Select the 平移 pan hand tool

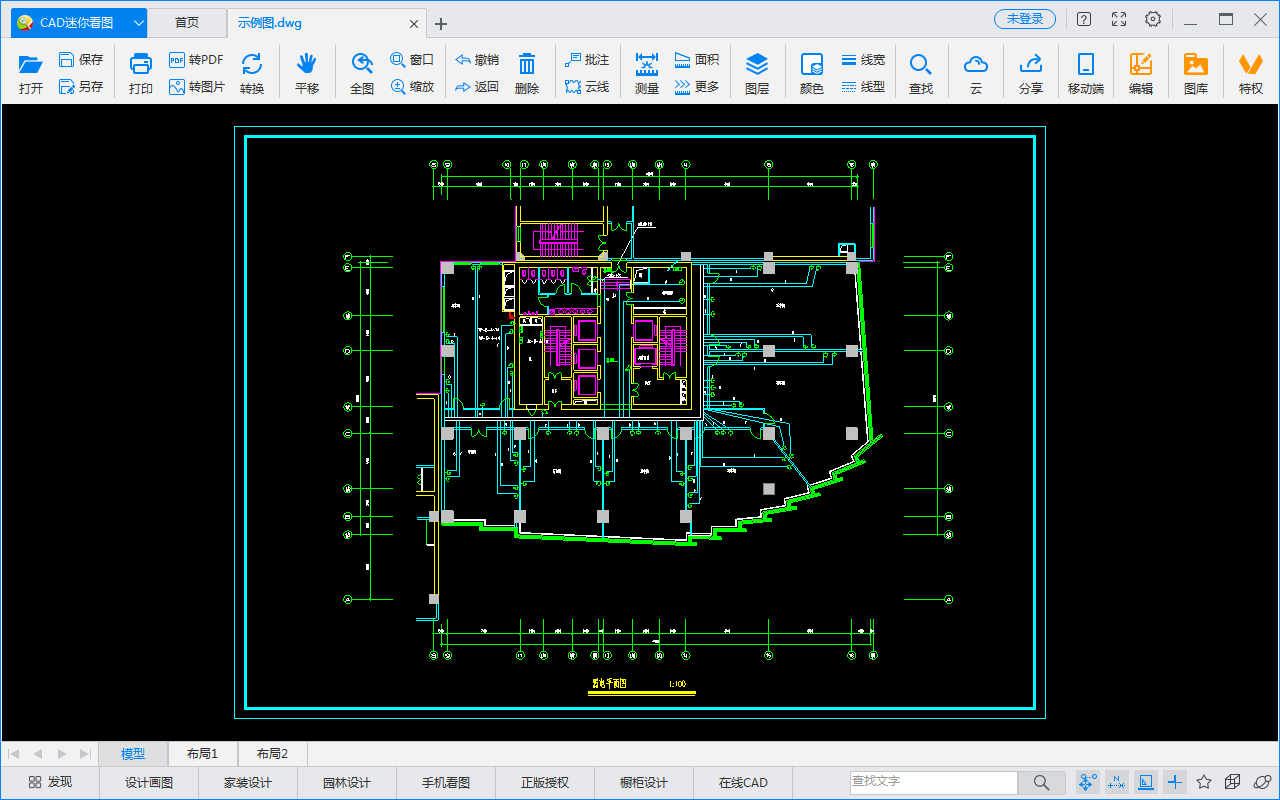click(x=306, y=72)
